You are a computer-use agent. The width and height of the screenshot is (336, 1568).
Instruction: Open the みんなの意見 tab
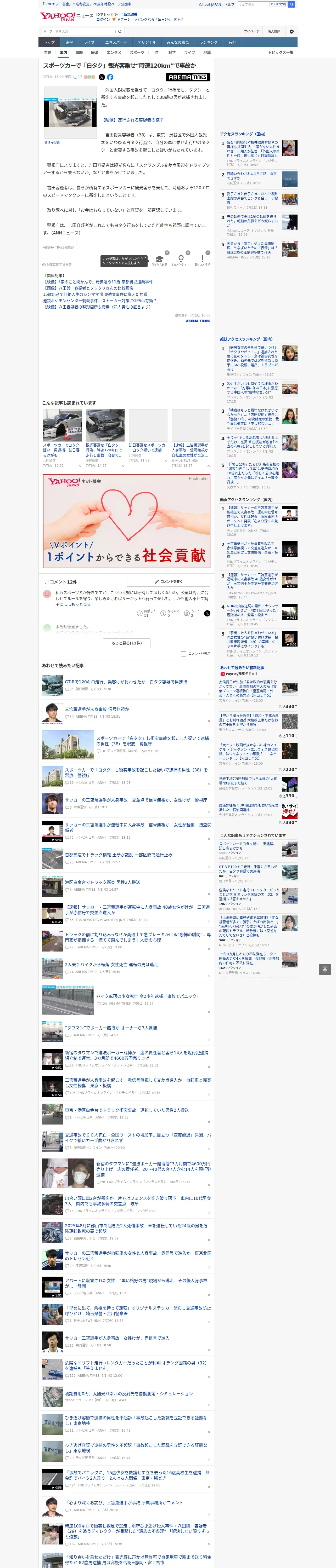click(x=177, y=43)
